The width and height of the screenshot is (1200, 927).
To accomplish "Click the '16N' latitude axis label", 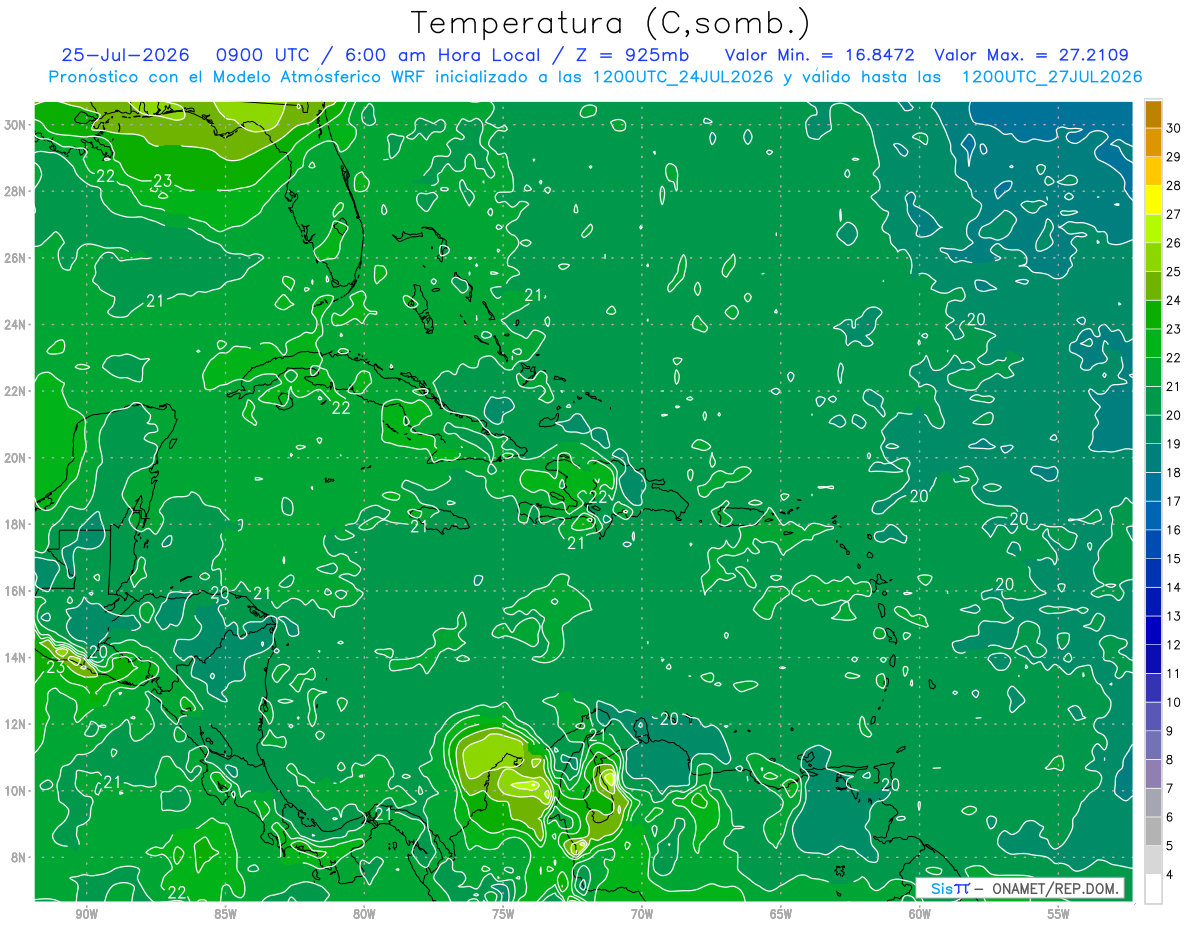I will click(15, 591).
